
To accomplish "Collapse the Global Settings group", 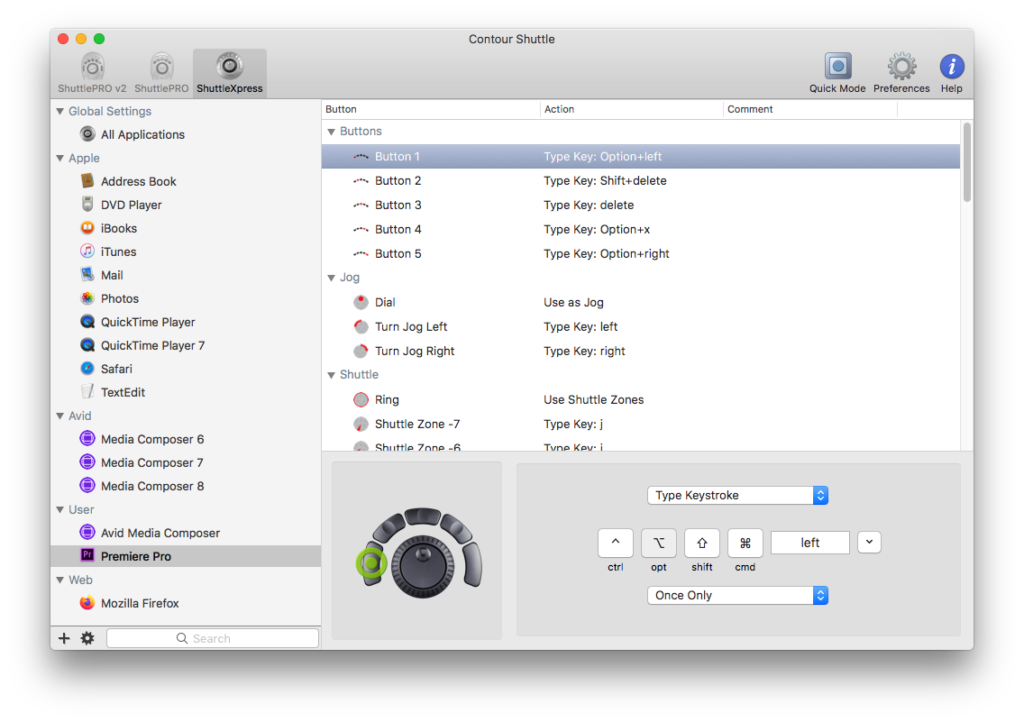I will tap(60, 111).
